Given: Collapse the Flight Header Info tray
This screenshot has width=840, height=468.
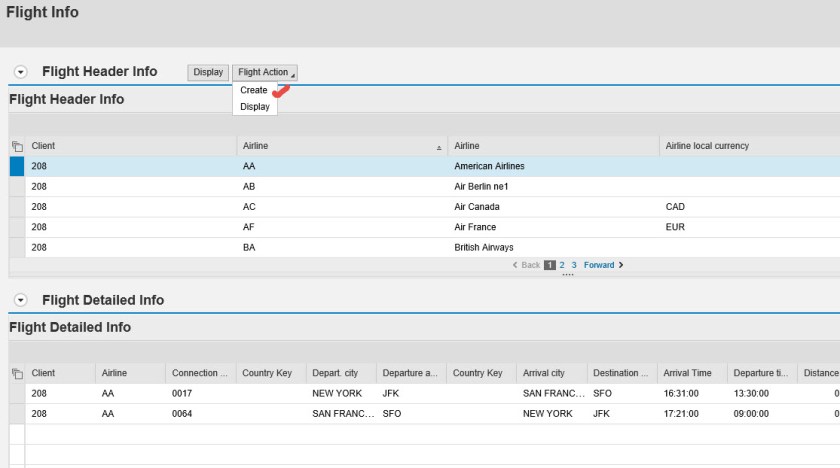Looking at the screenshot, I should coord(20,72).
